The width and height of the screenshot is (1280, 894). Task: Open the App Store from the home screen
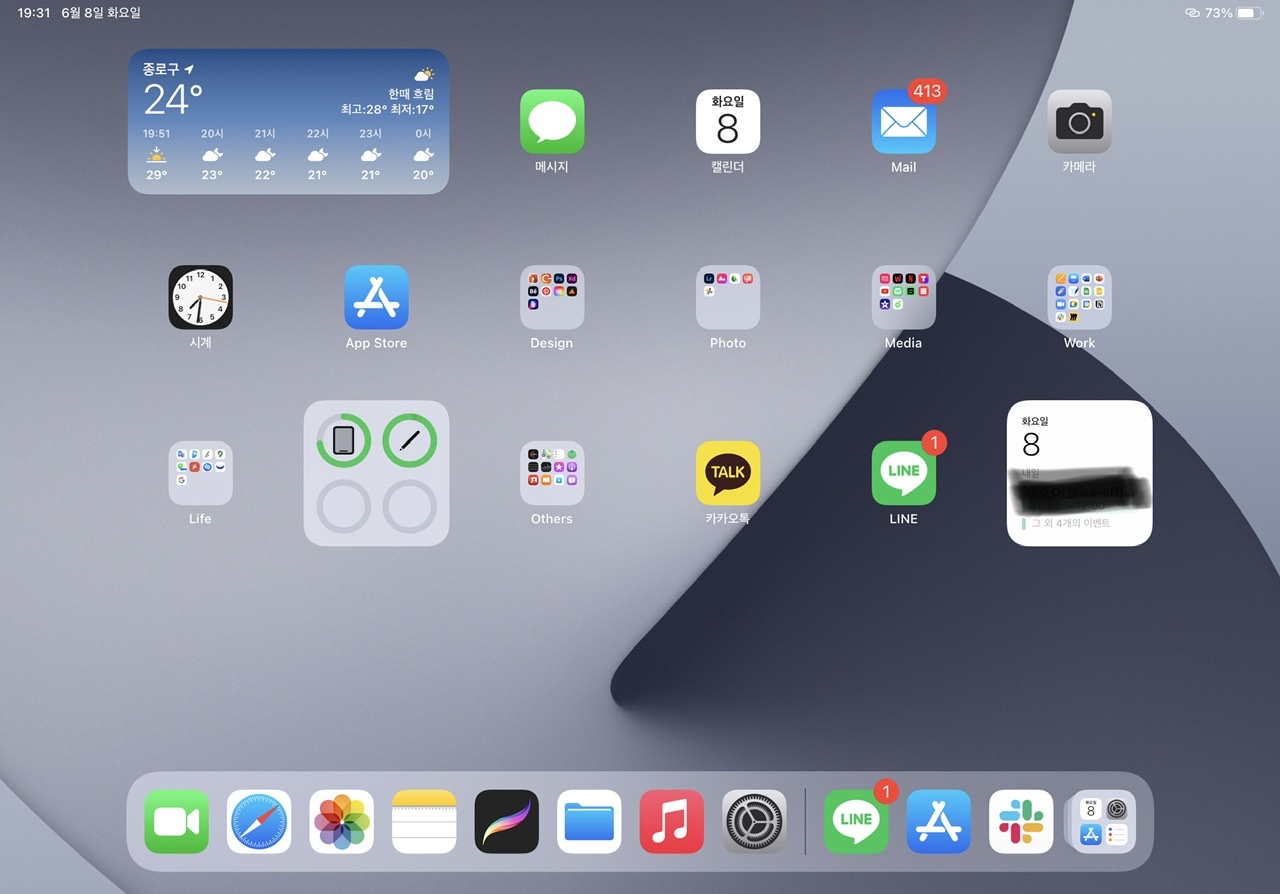(x=376, y=297)
